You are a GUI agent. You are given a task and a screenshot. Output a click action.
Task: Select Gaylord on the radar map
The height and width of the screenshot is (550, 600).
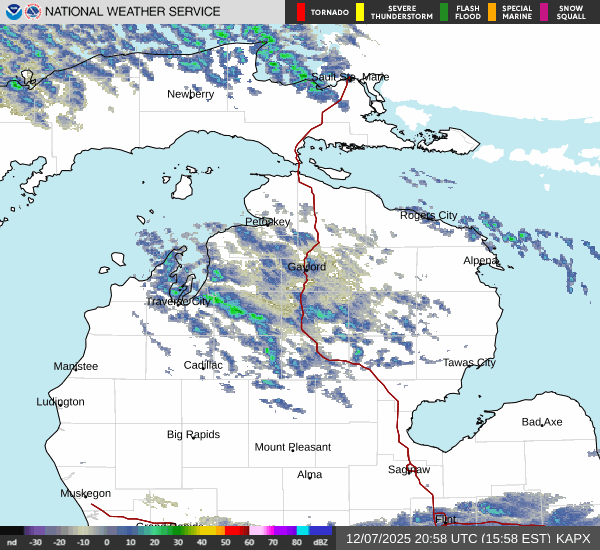click(x=307, y=267)
